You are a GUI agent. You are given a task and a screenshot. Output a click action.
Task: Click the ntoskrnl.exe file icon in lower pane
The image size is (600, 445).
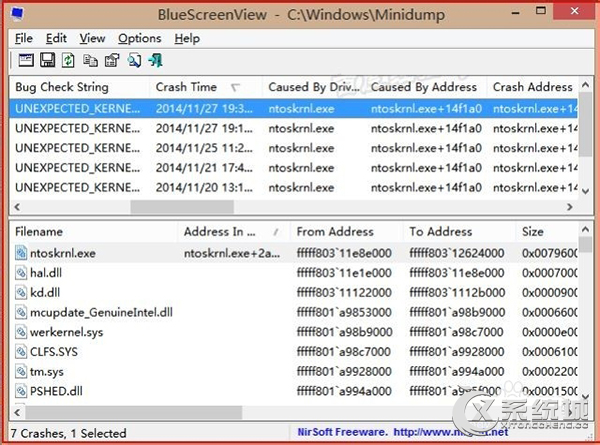[x=21, y=253]
